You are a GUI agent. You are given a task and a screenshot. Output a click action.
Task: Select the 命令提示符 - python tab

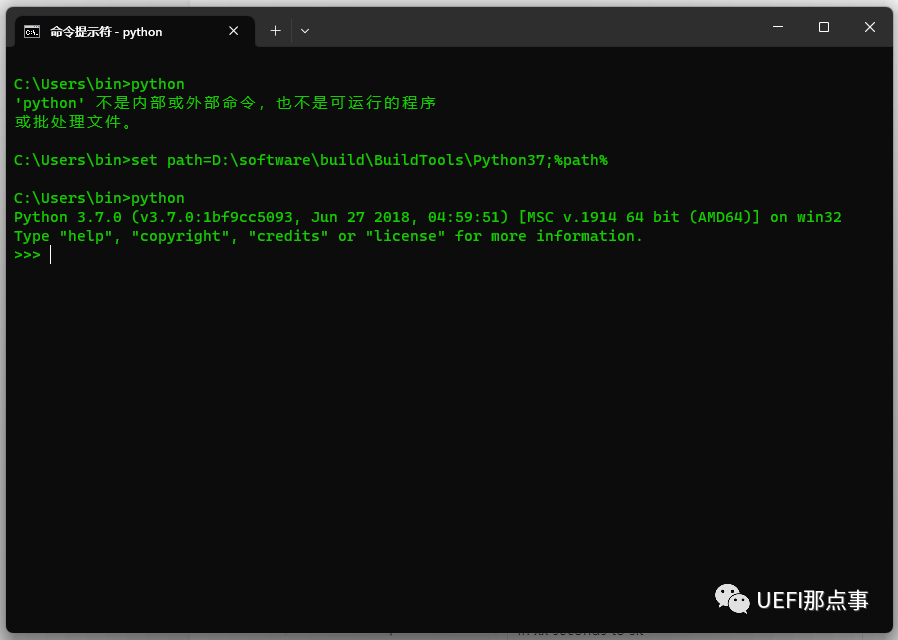click(x=110, y=31)
